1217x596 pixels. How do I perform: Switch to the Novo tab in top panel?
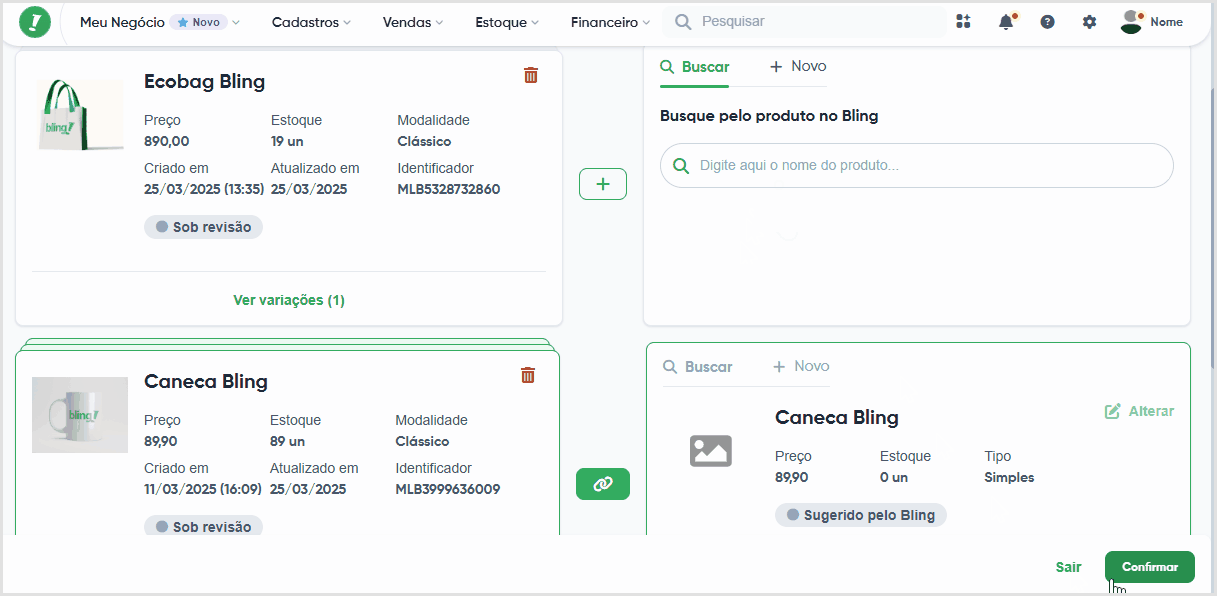coord(798,66)
